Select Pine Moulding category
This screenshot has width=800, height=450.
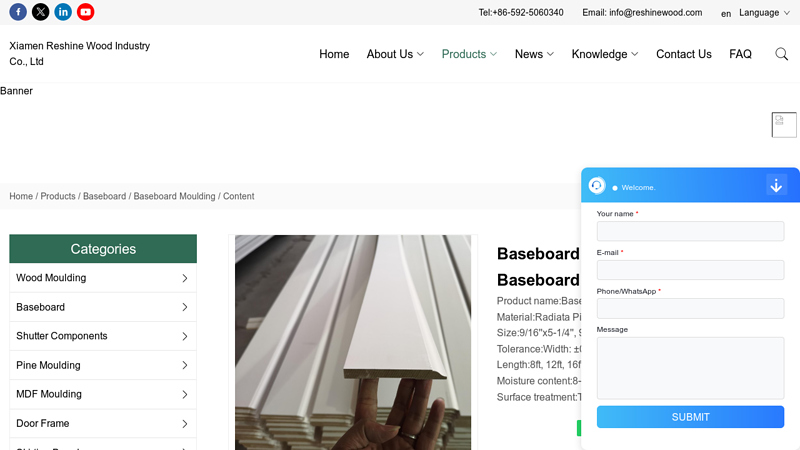coord(48,365)
